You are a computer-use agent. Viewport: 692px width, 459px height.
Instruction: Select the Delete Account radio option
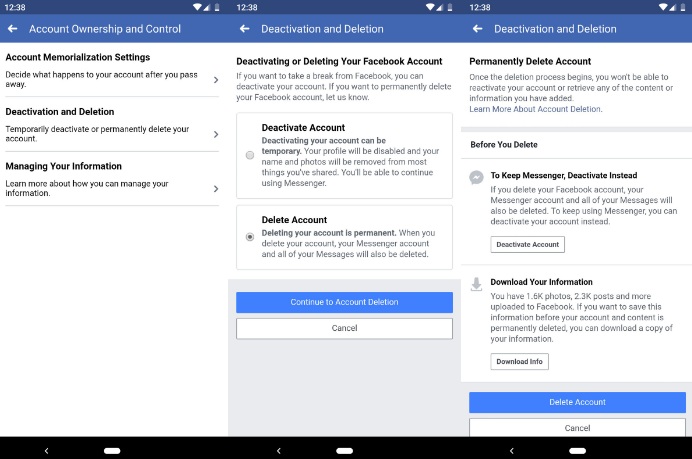[250, 237]
